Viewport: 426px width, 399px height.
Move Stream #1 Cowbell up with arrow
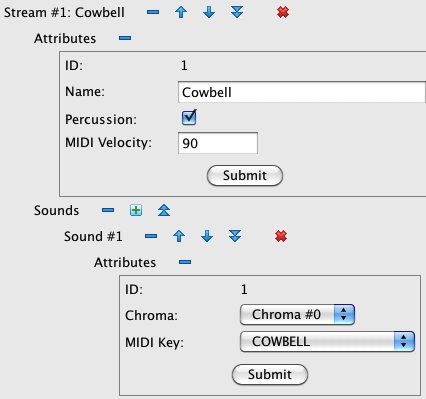pyautogui.click(x=181, y=12)
